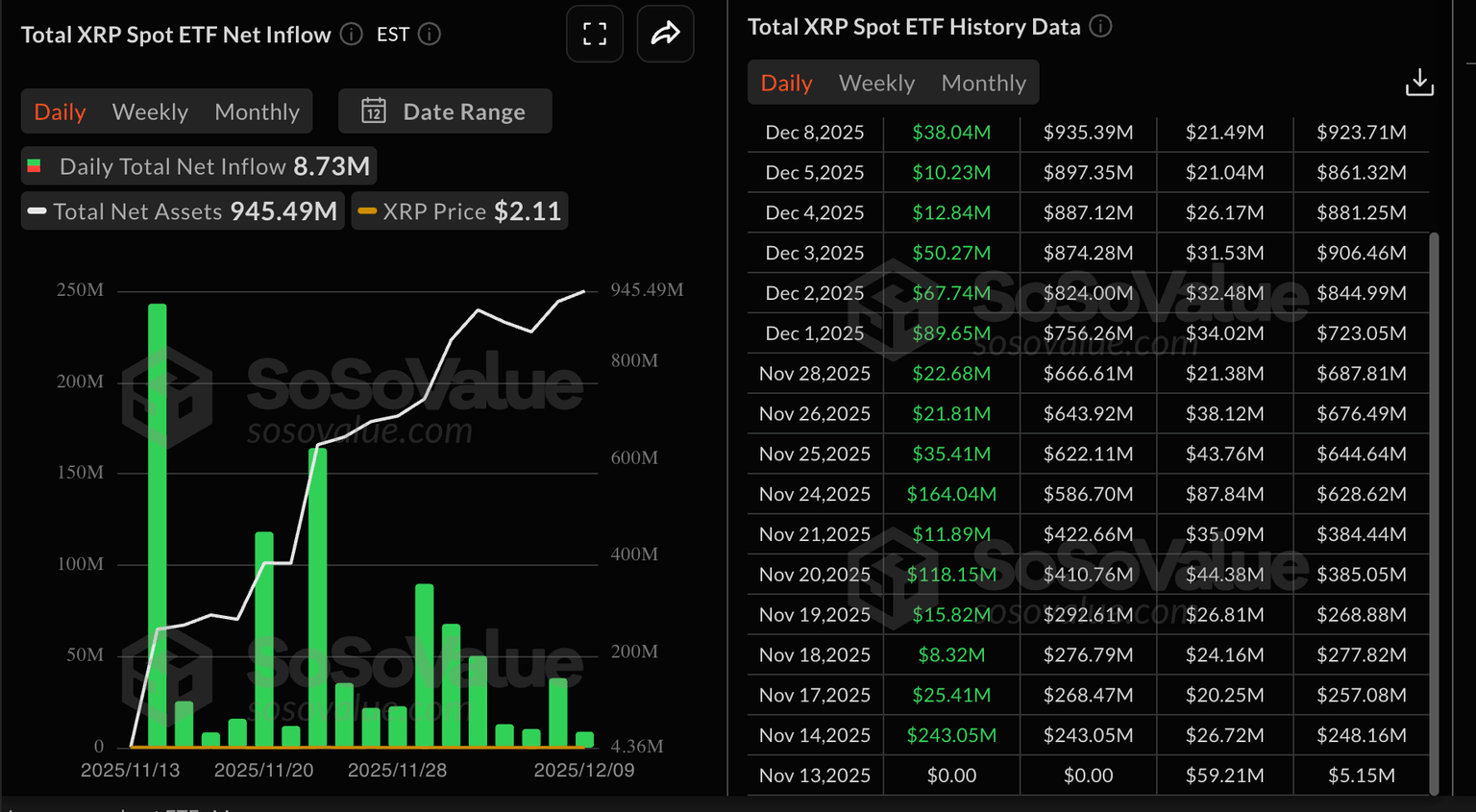This screenshot has height=812, width=1476.
Task: Click the tallest green bar for Nov 14
Action: coord(158,525)
